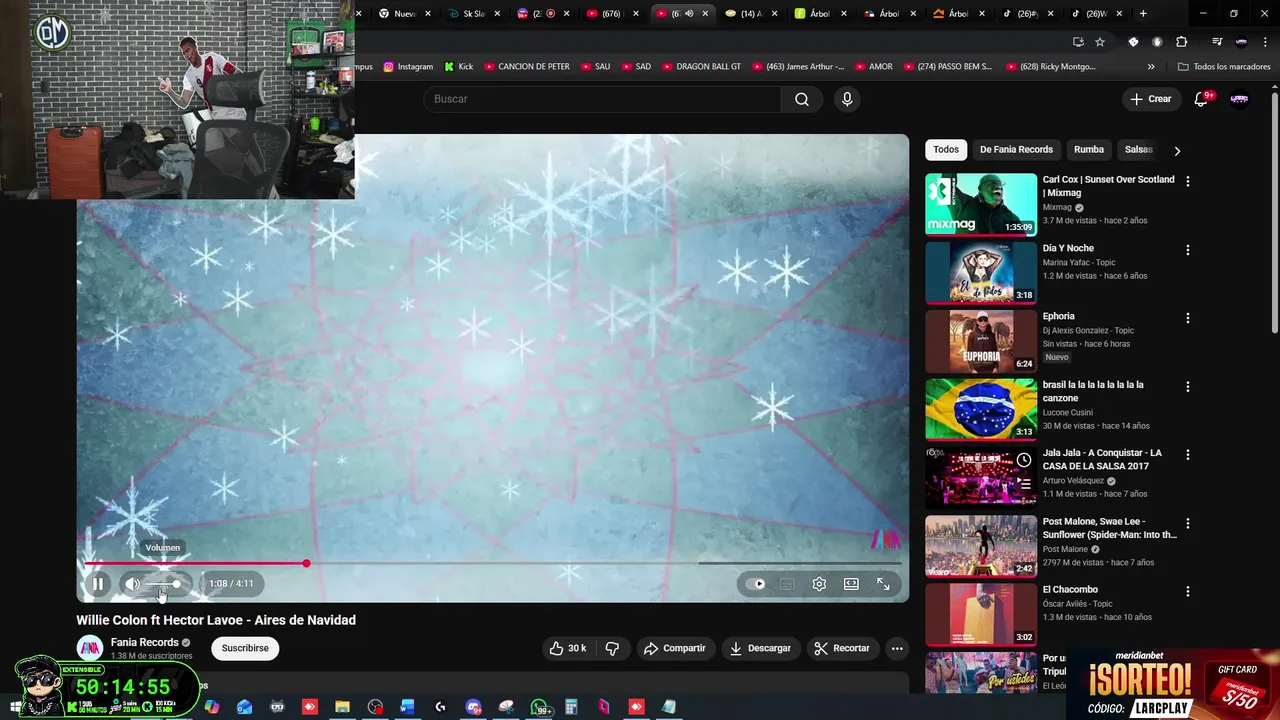The width and height of the screenshot is (1280, 720).
Task: Toggle subtitles button in the player
Action: (x=787, y=584)
